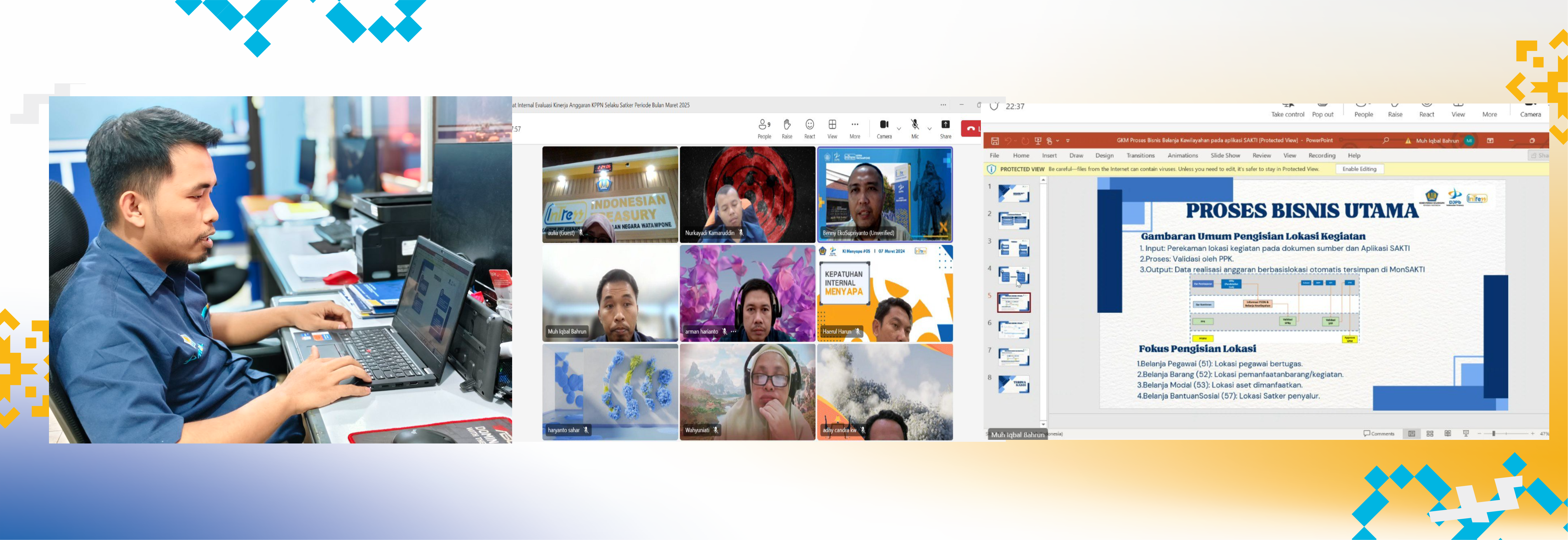The height and width of the screenshot is (540, 1568).
Task: Click the PowerPoint Redo icon
Action: (1025, 141)
